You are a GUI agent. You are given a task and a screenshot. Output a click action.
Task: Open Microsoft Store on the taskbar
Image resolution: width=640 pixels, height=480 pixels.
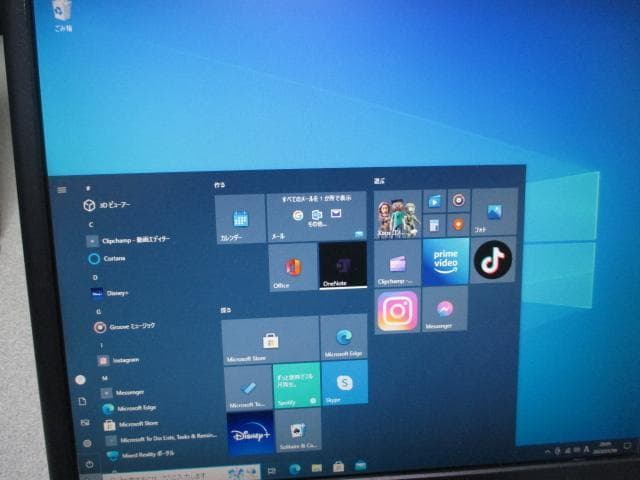pyautogui.click(x=338, y=467)
